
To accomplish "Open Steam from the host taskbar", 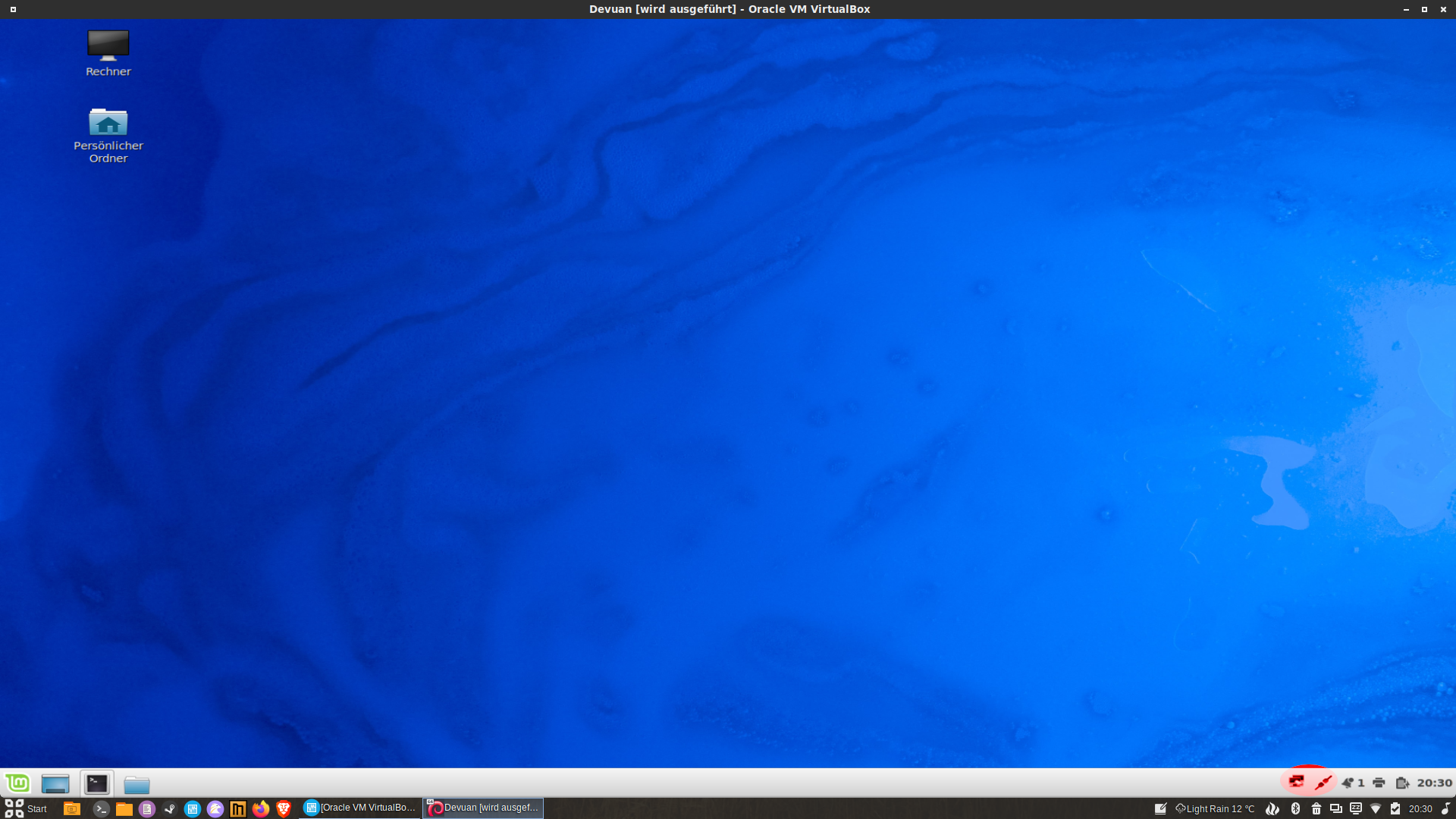I will click(x=170, y=808).
